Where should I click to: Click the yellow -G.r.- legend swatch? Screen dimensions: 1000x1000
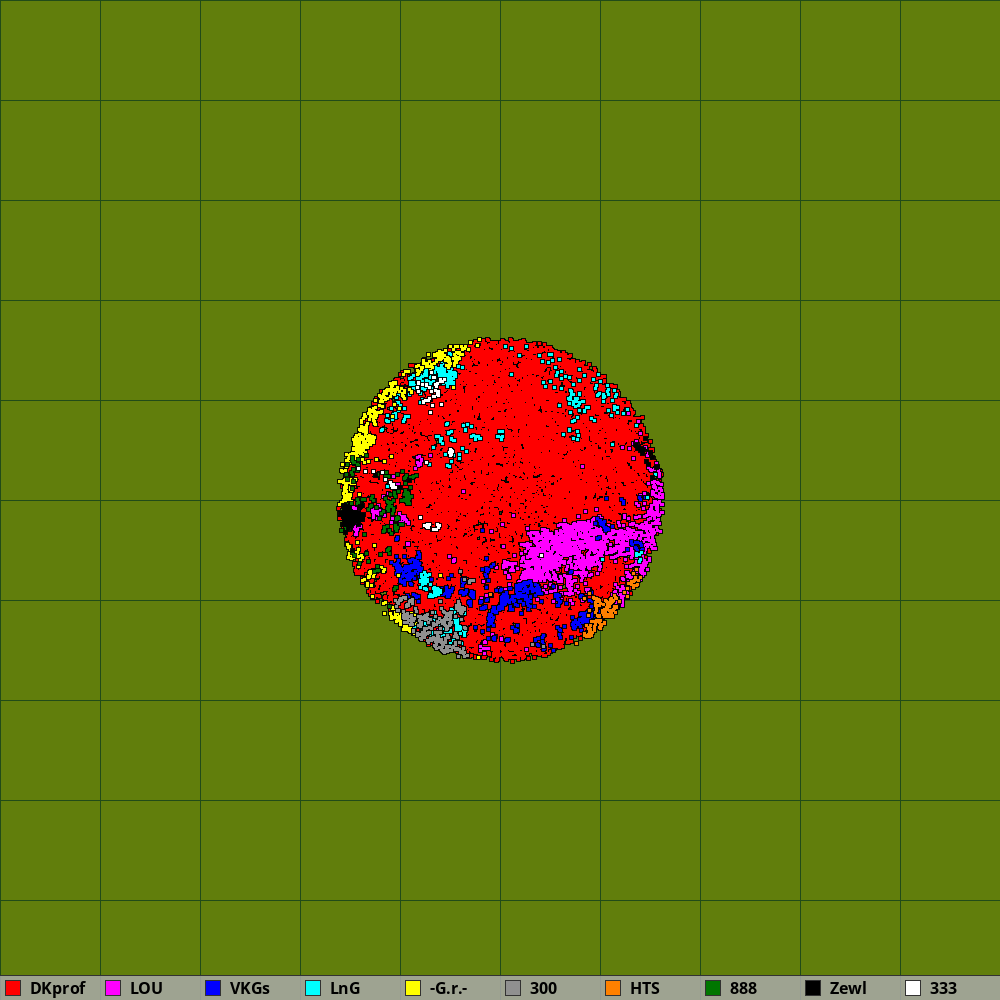coord(413,988)
